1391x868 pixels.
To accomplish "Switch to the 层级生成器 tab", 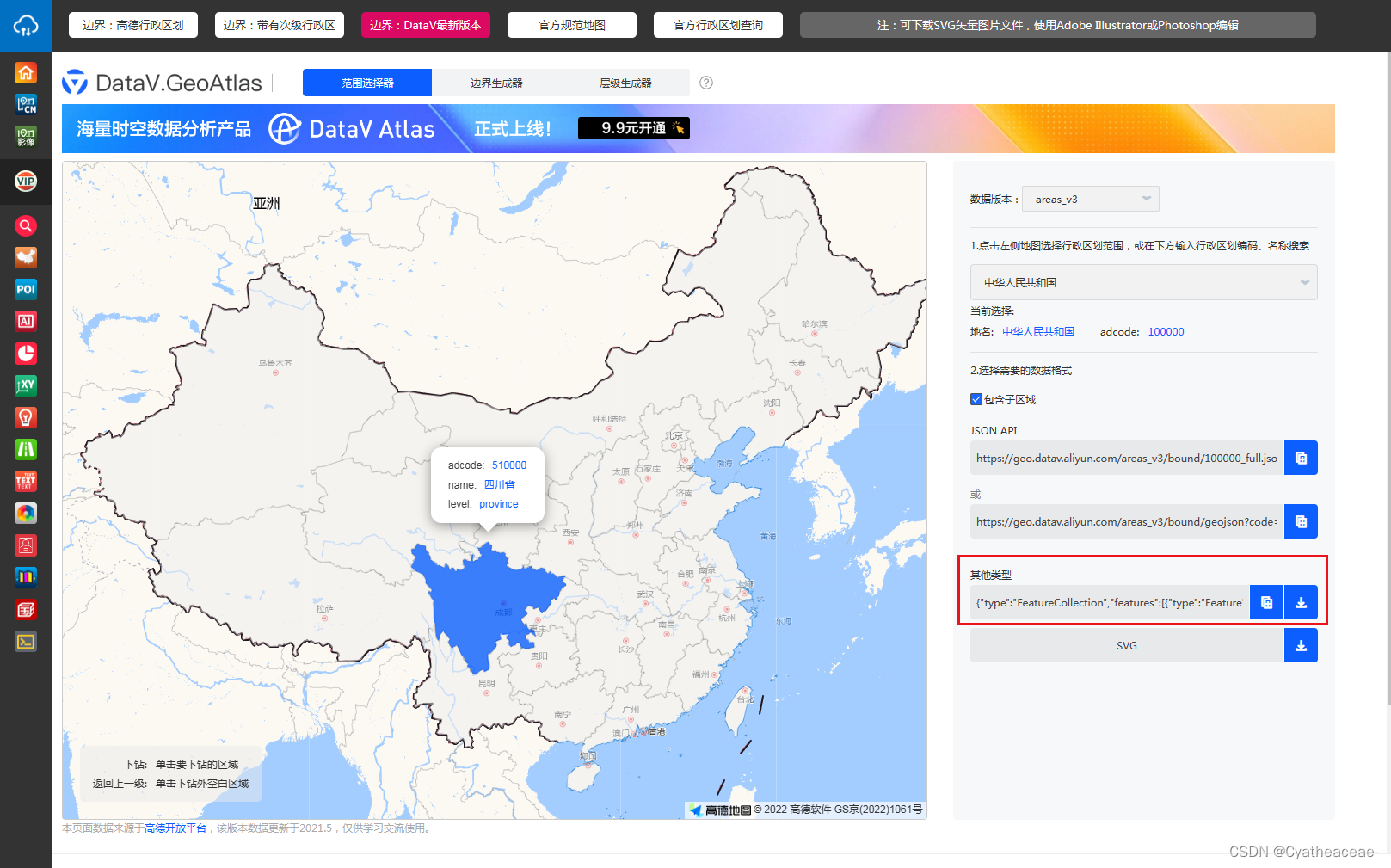I will click(625, 83).
